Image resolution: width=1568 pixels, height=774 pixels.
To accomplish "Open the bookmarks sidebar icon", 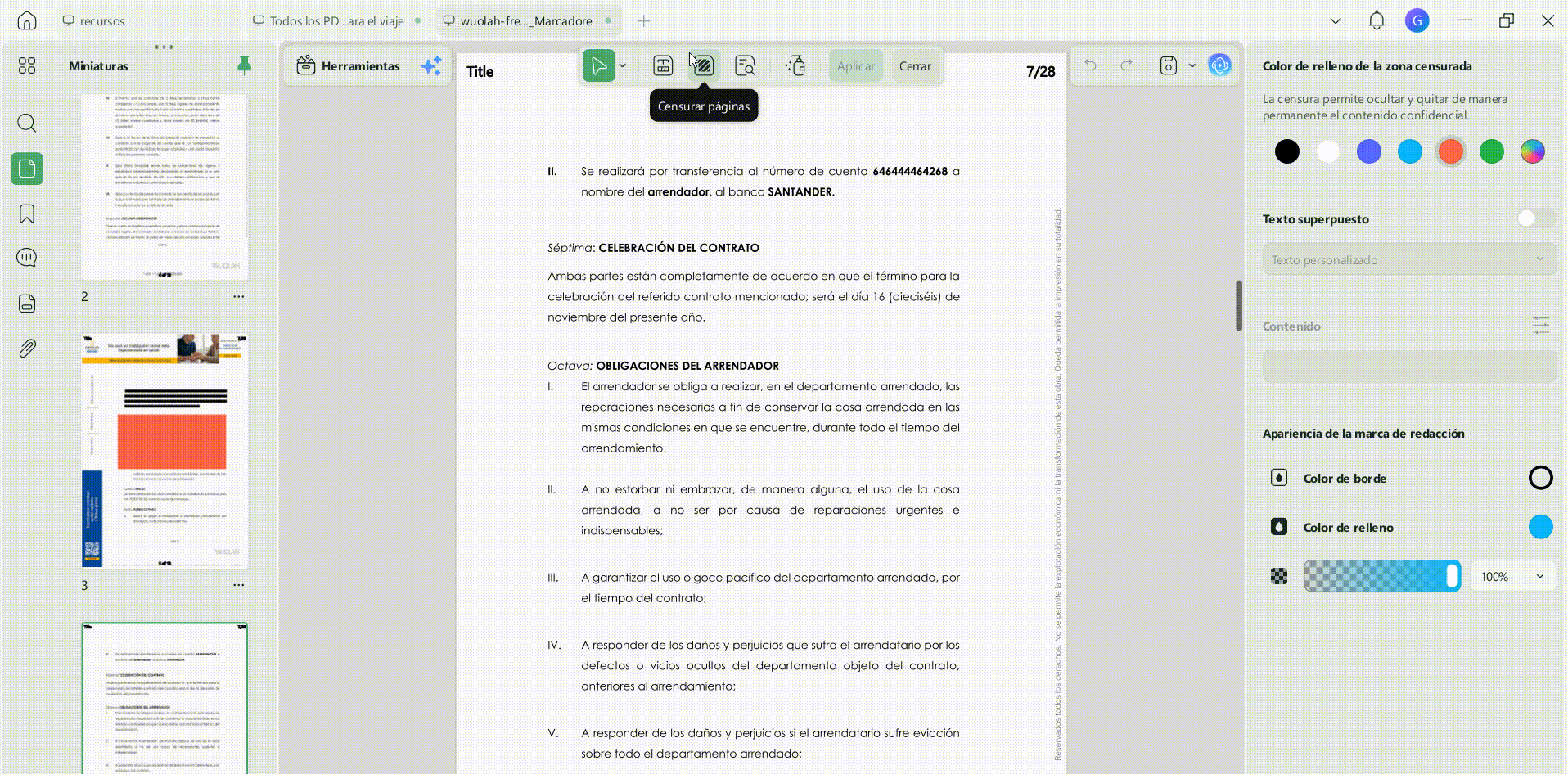I will (27, 214).
